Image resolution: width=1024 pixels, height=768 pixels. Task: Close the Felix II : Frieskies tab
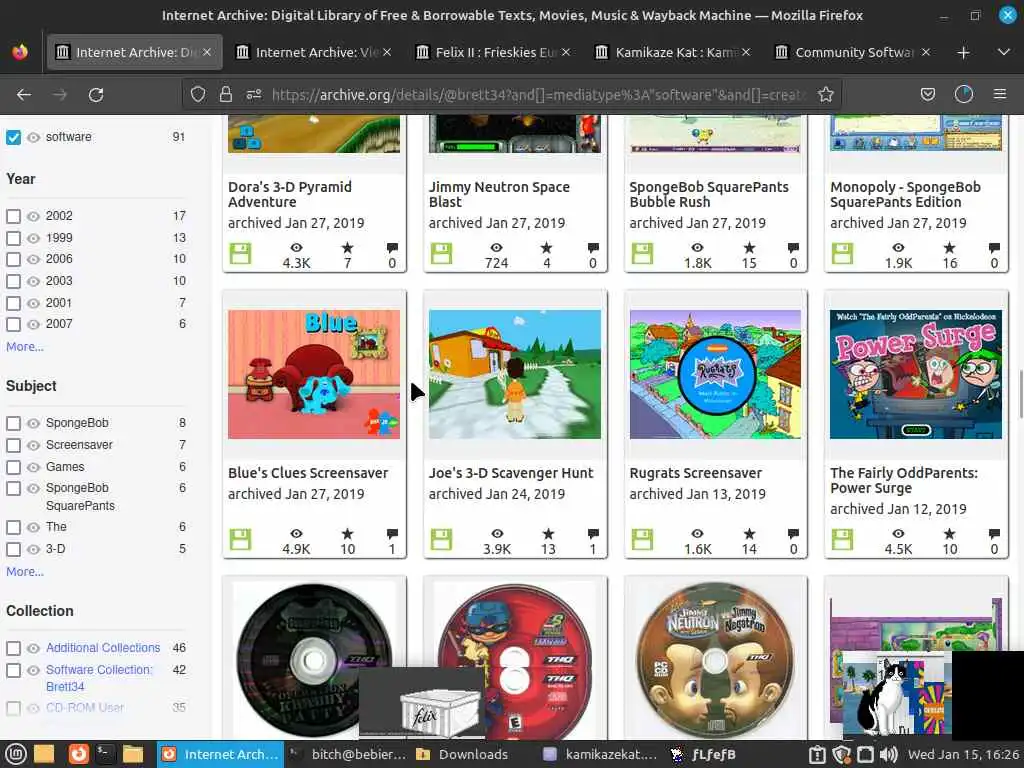click(566, 52)
